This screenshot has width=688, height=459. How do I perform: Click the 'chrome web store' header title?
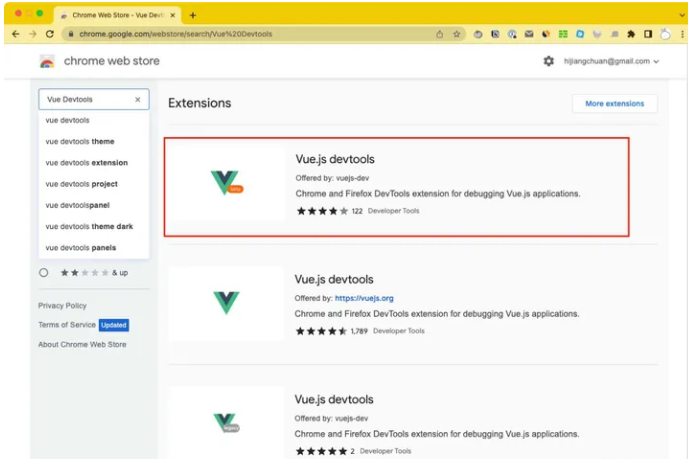coord(111,61)
